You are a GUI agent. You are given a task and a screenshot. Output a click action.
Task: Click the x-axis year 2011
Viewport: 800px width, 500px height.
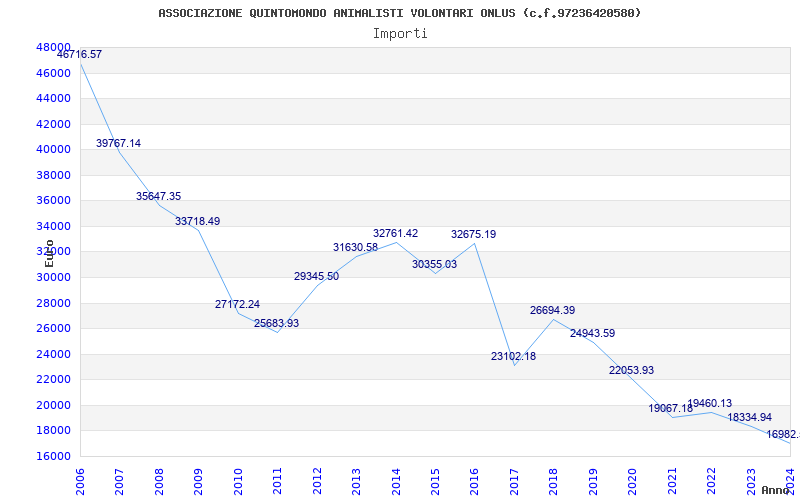tap(278, 482)
